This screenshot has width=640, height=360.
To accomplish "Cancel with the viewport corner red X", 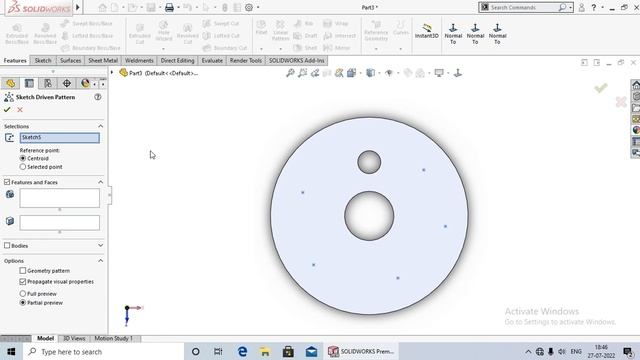I will pyautogui.click(x=621, y=102).
